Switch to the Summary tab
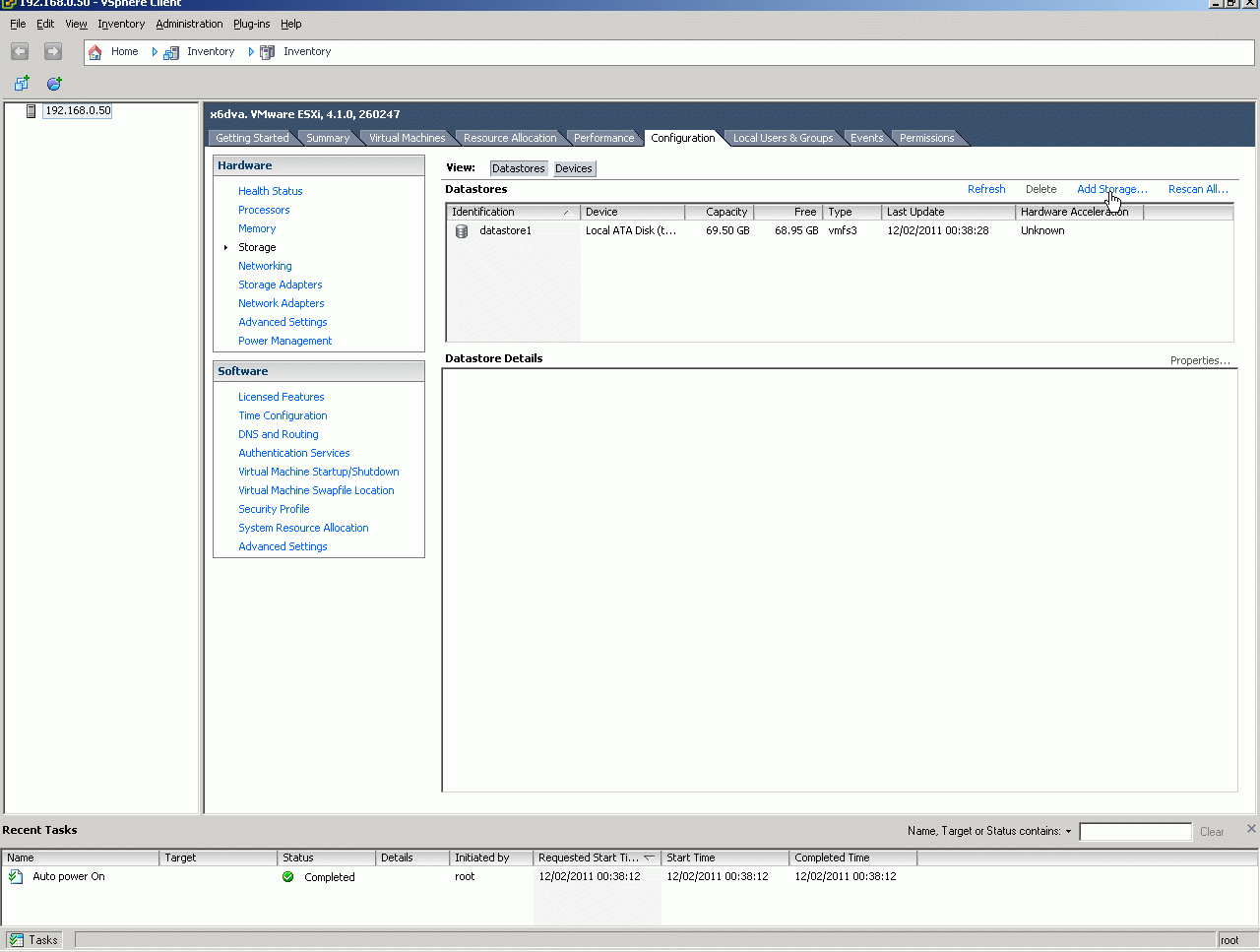 (328, 138)
